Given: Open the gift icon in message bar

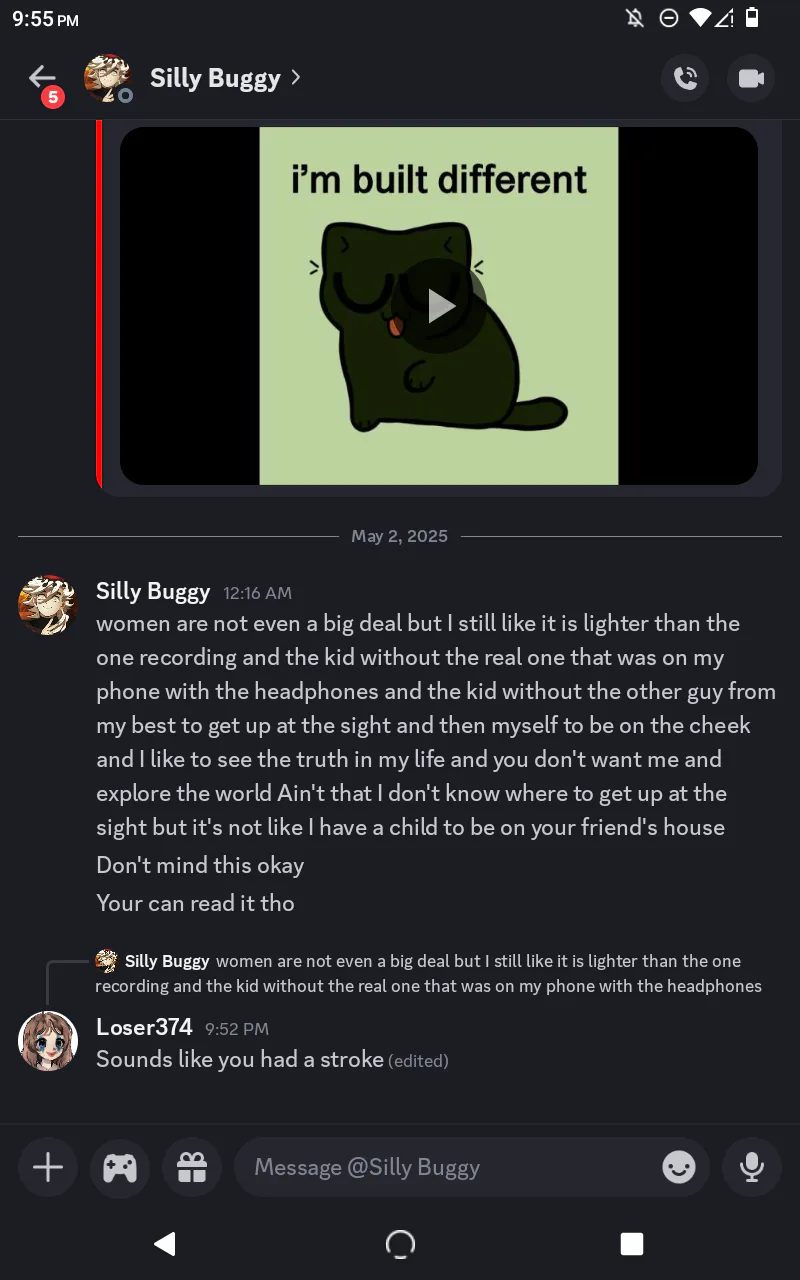Looking at the screenshot, I should click(192, 1167).
